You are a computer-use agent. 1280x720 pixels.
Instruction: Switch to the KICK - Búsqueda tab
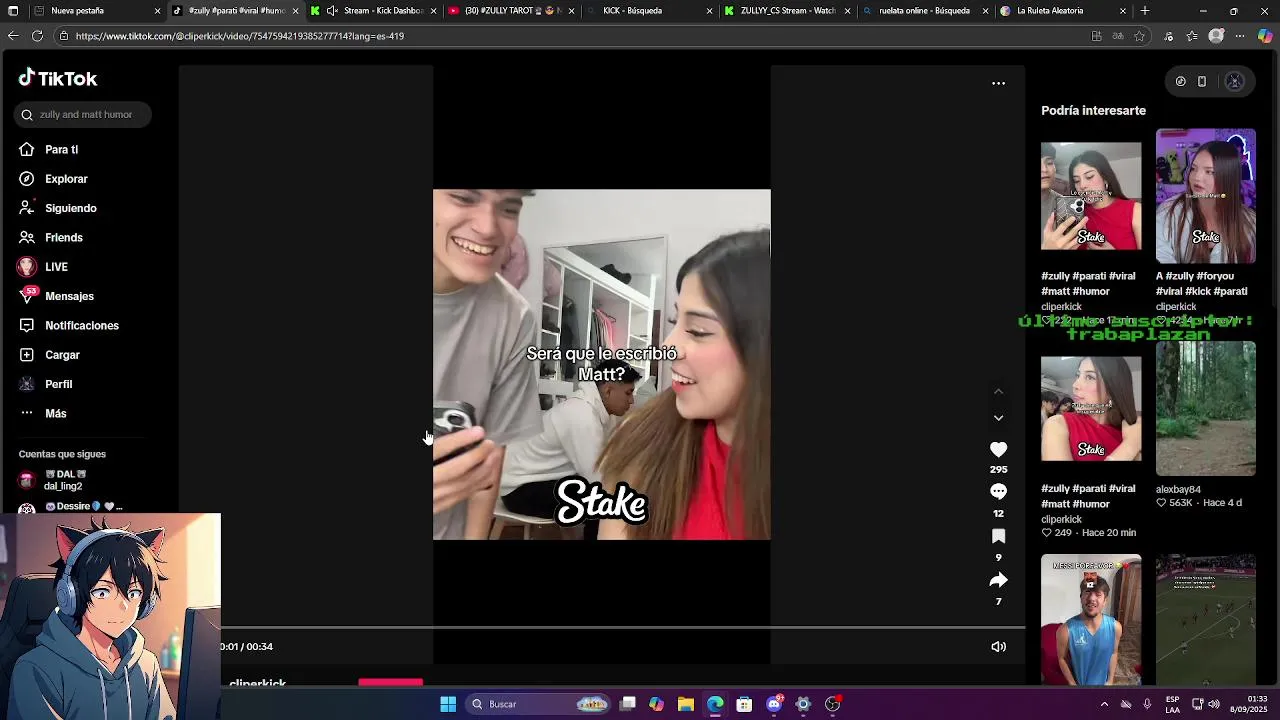(648, 11)
